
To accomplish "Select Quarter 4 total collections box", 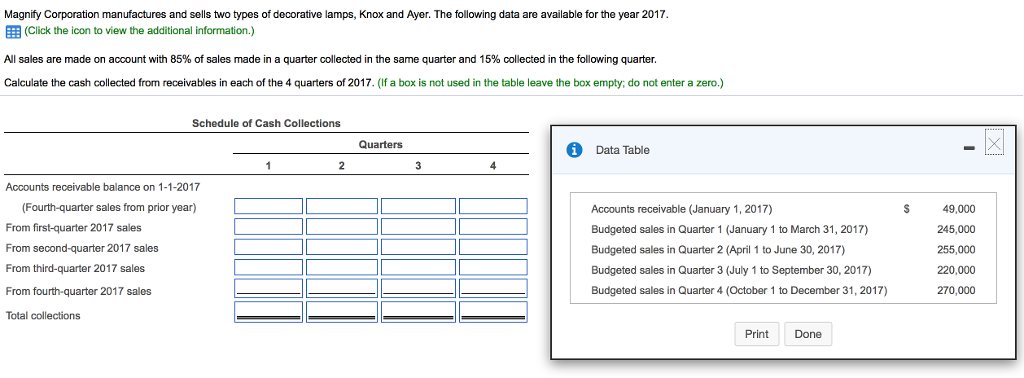I will pyautogui.click(x=493, y=311).
